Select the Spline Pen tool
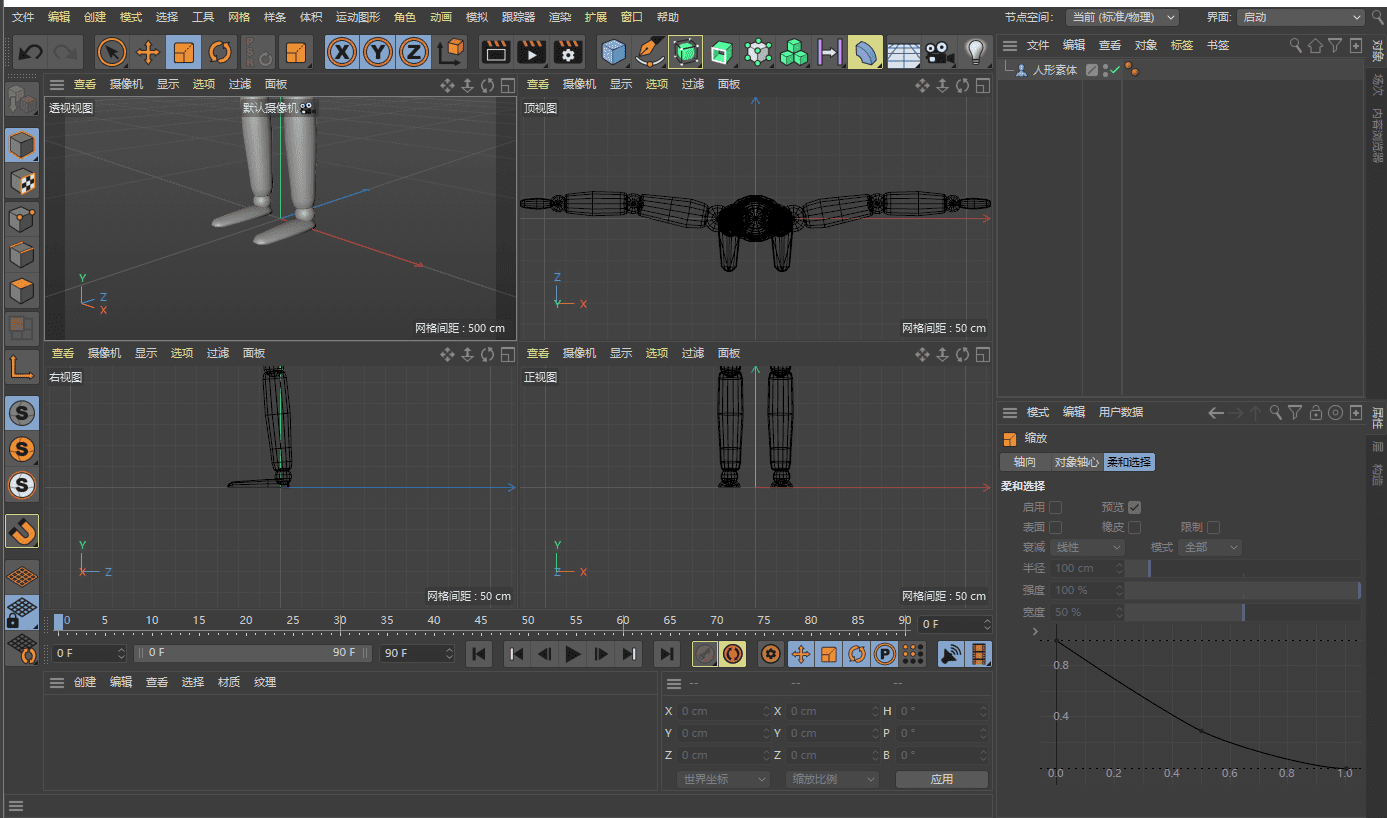 point(650,52)
